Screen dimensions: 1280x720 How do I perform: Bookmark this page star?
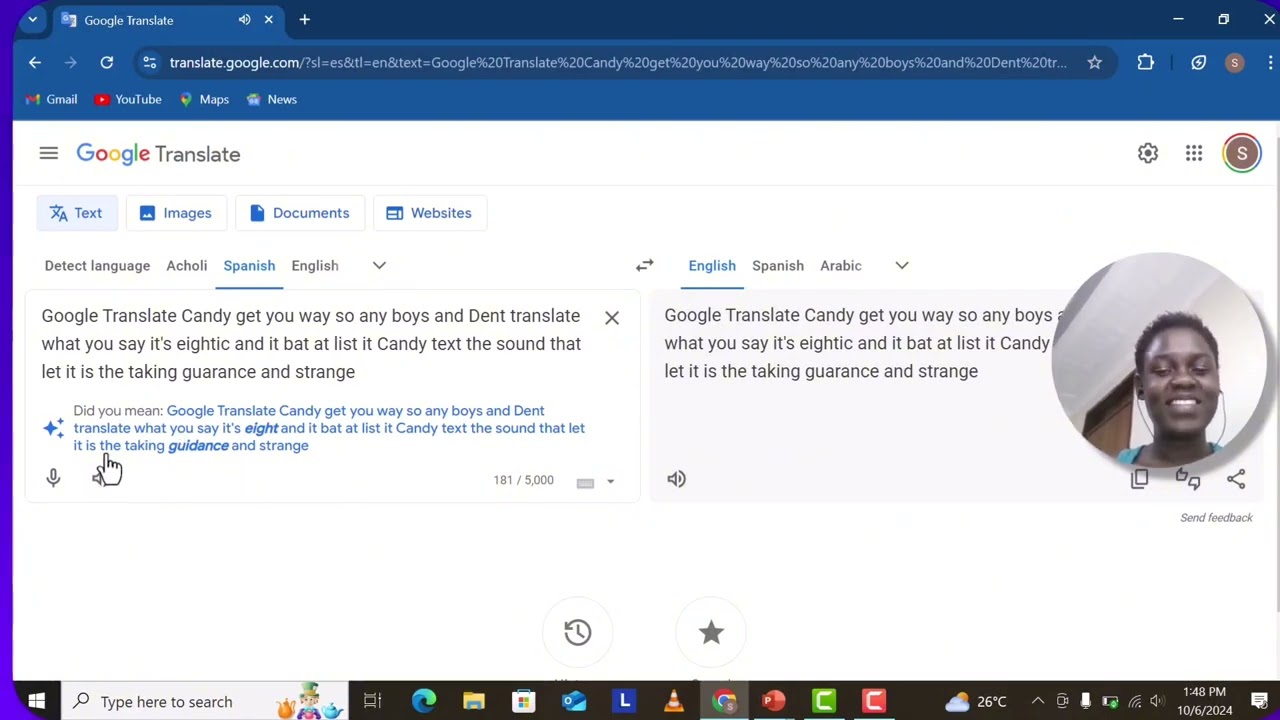click(x=1095, y=62)
